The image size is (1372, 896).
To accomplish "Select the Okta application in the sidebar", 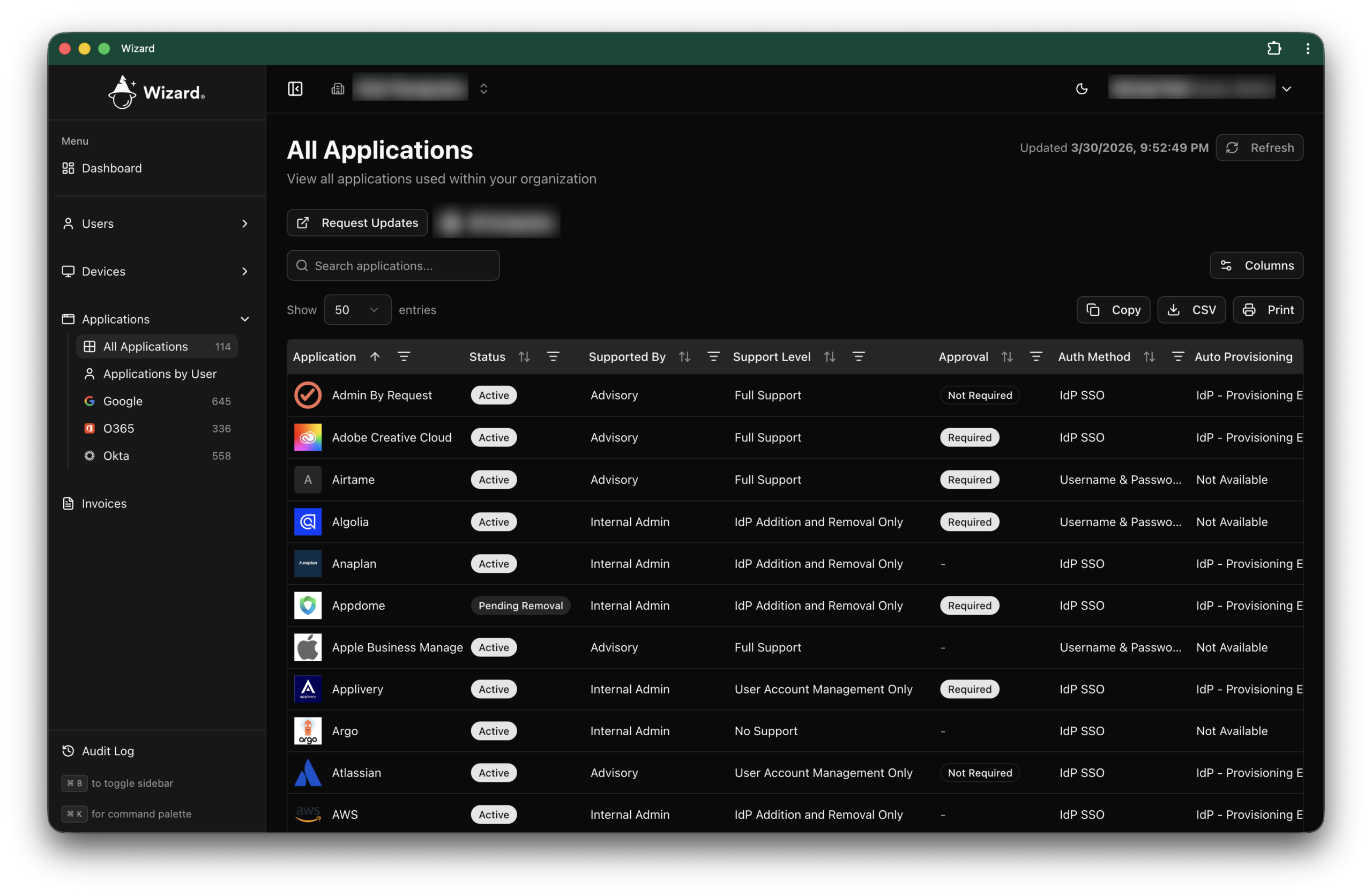I will (x=116, y=456).
